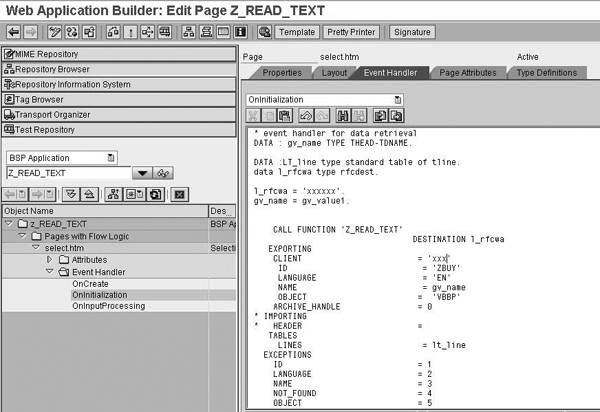Image resolution: width=600 pixels, height=412 pixels.
Task: Click the Z_READ_TEXT application name input field
Action: pyautogui.click(x=68, y=173)
